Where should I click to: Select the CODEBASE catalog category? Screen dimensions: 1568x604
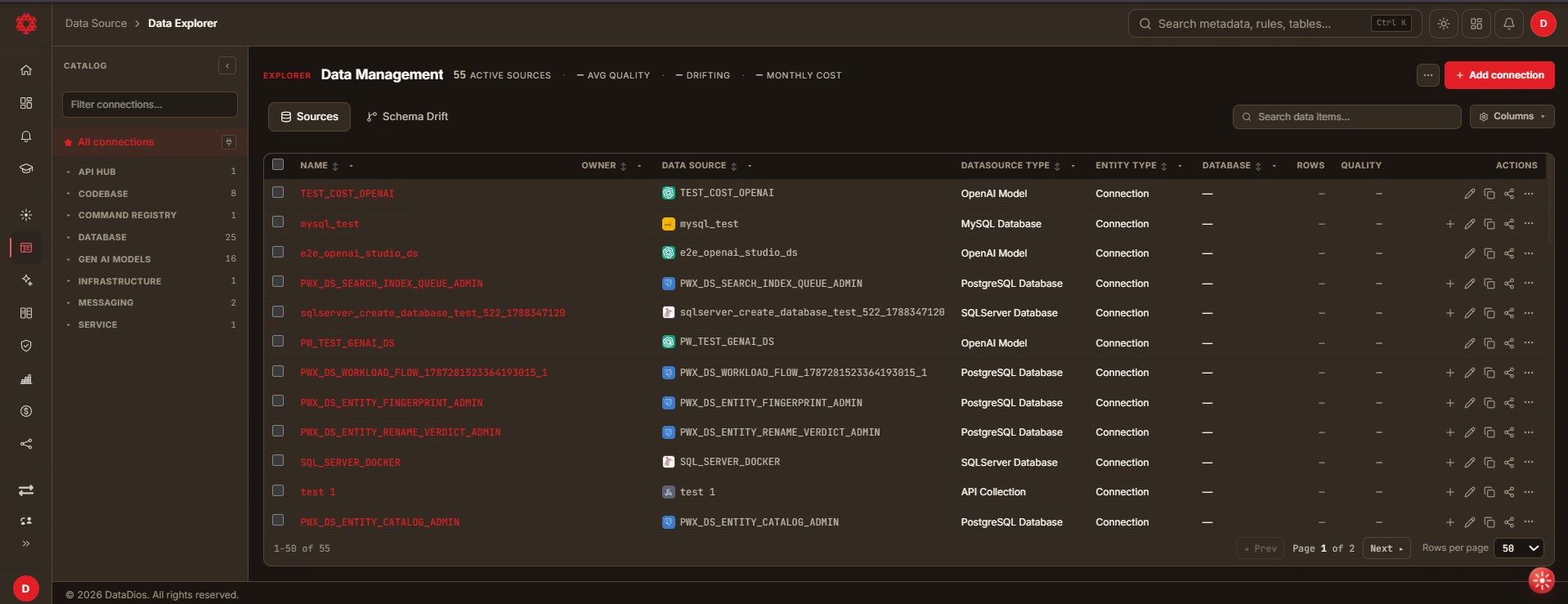[150, 194]
